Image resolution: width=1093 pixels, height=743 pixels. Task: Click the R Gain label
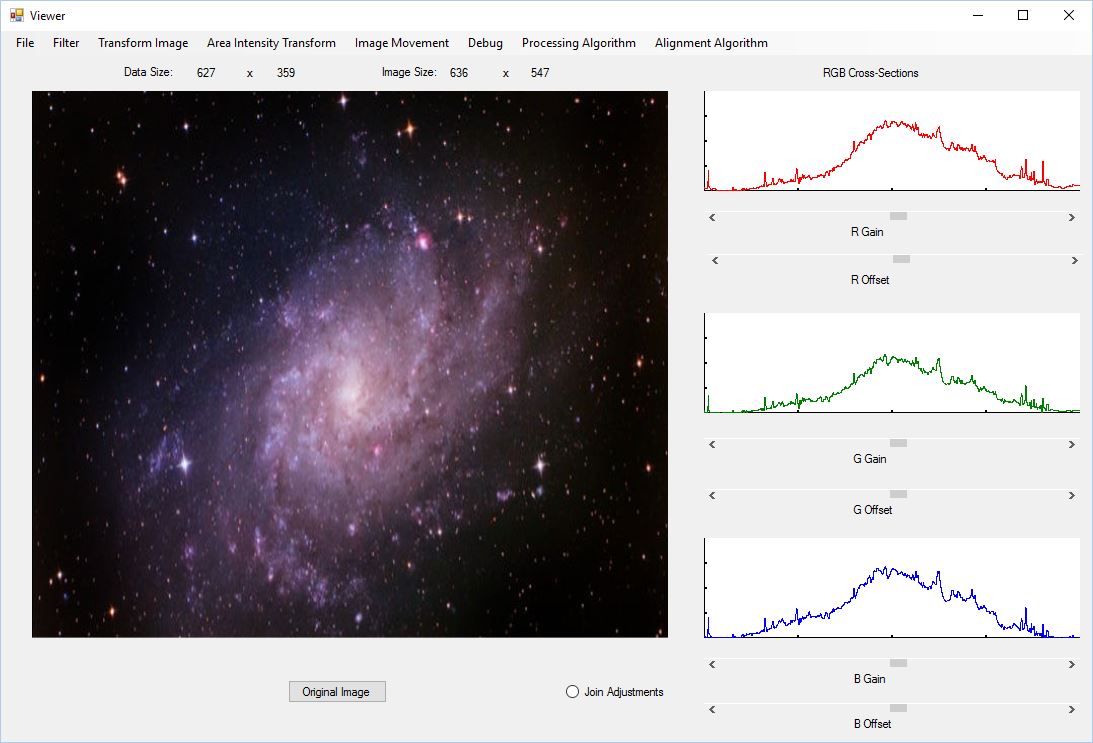867,232
